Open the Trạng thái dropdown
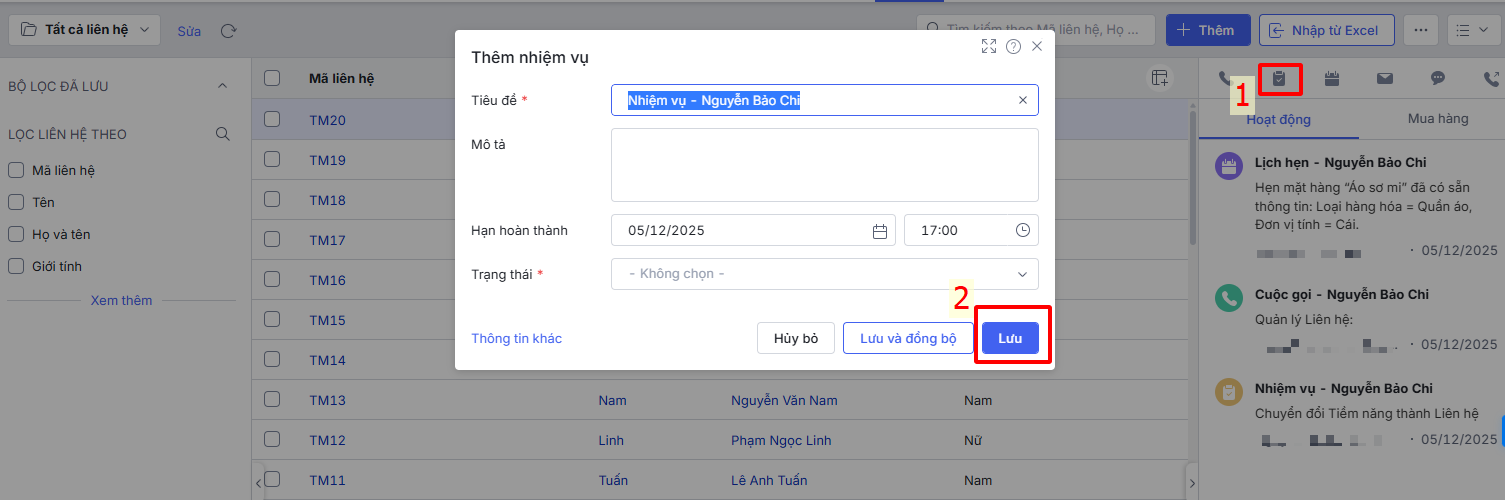 pos(824,274)
